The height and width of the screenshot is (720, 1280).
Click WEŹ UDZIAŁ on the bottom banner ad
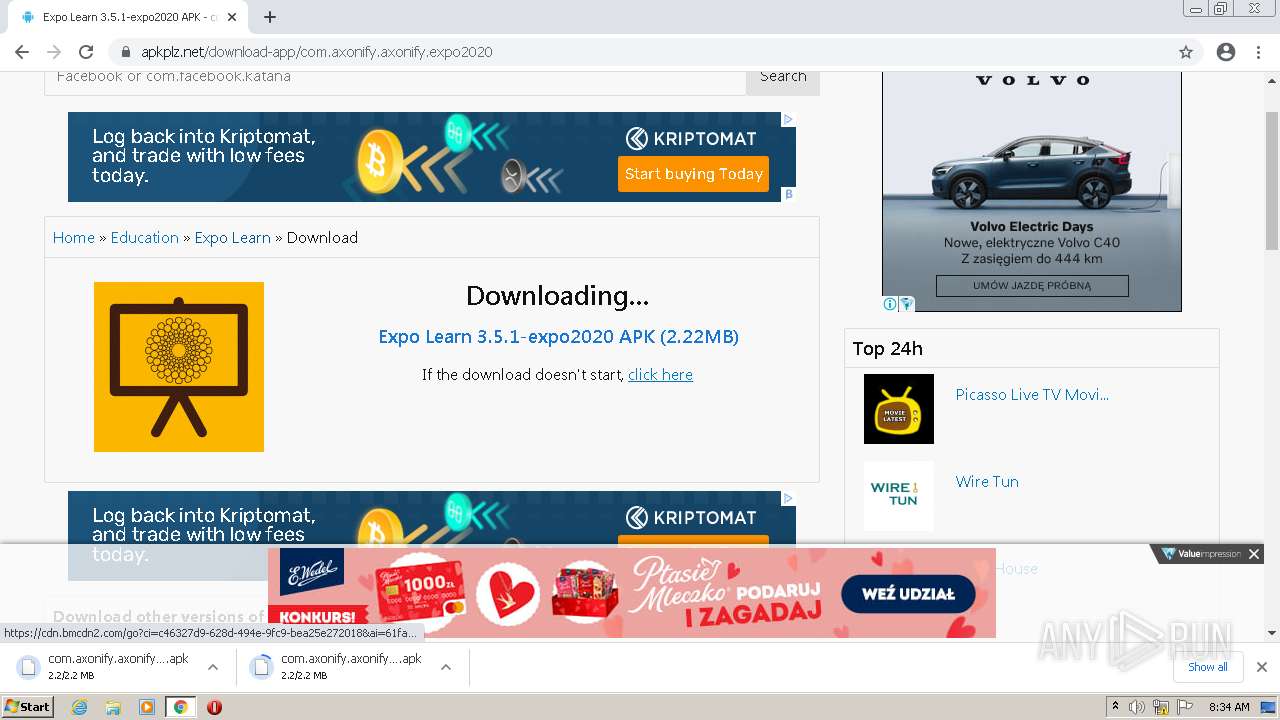(x=908, y=594)
